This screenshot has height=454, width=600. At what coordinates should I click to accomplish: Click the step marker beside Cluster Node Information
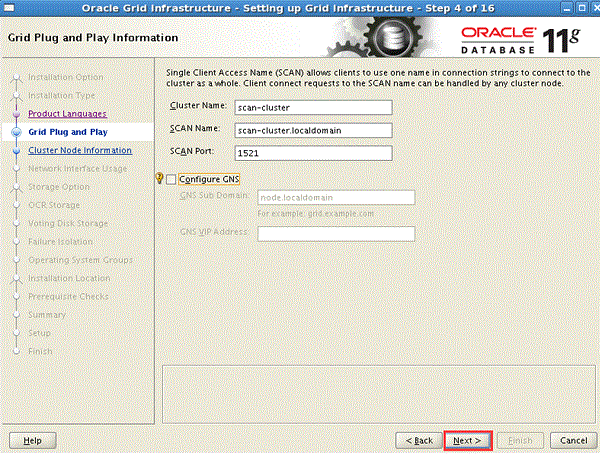(x=16, y=150)
